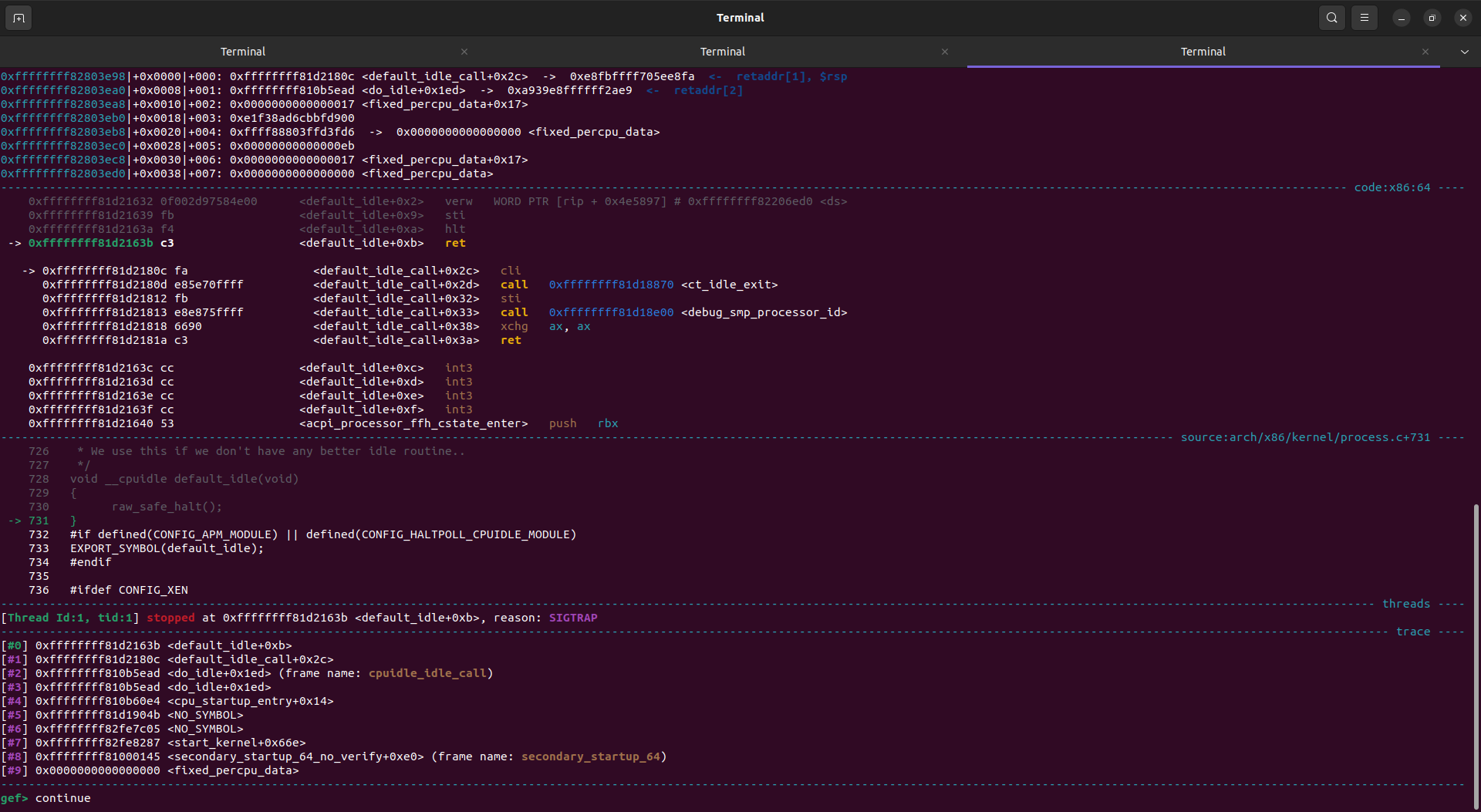Open the tab list dropdown chevron
This screenshot has width=1481, height=812.
coord(1464,52)
